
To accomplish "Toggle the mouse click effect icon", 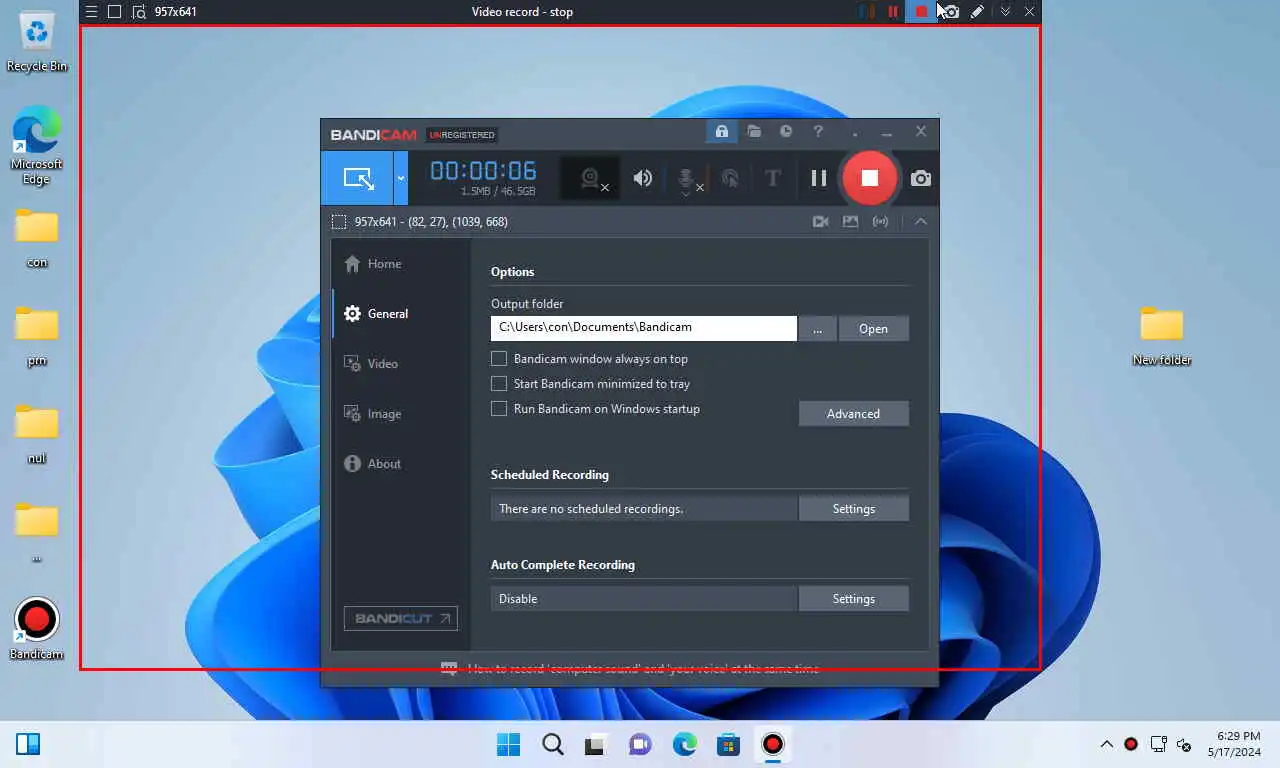I will tap(730, 178).
